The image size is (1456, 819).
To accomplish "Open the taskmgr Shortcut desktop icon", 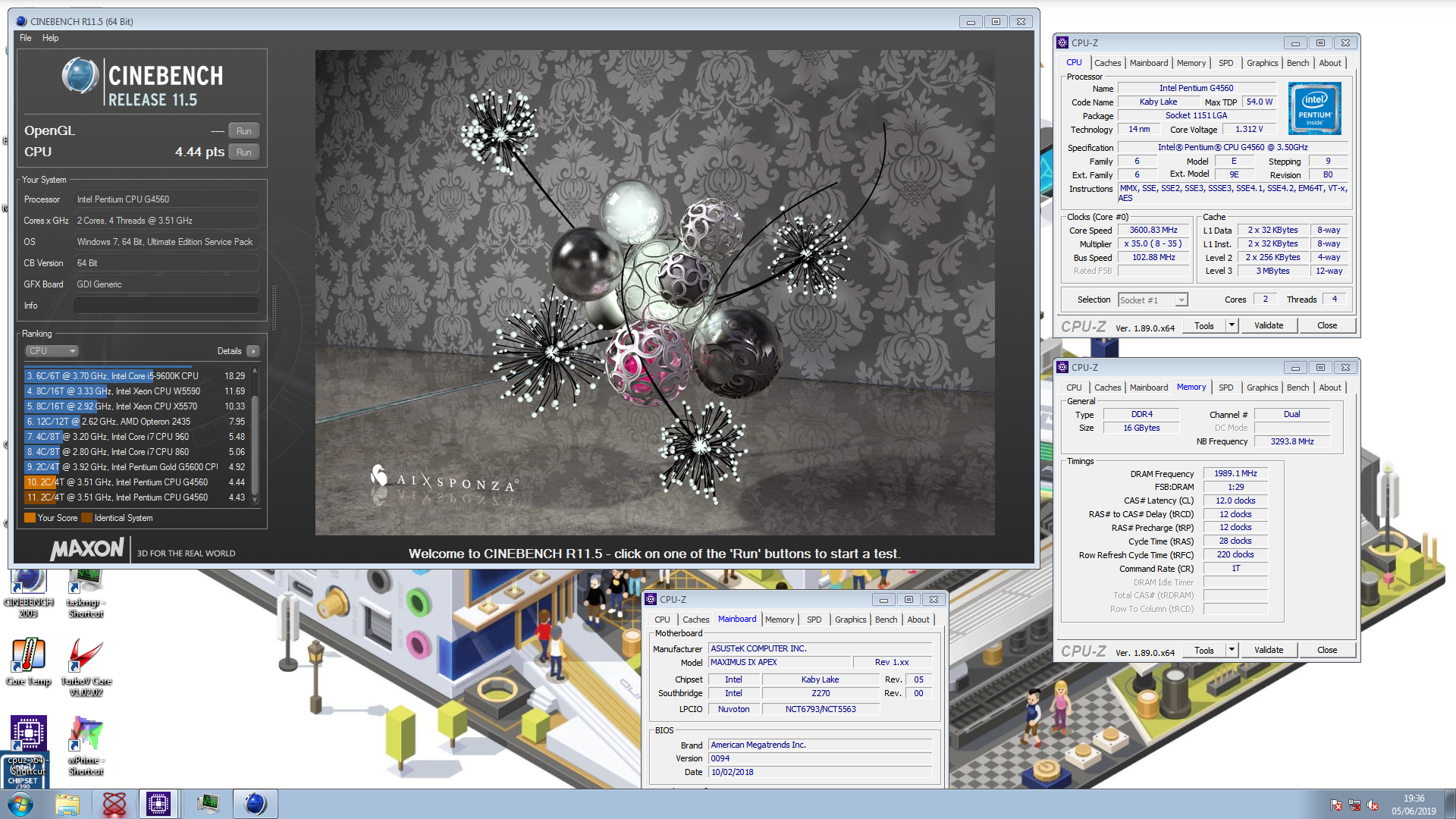I will coord(86,593).
